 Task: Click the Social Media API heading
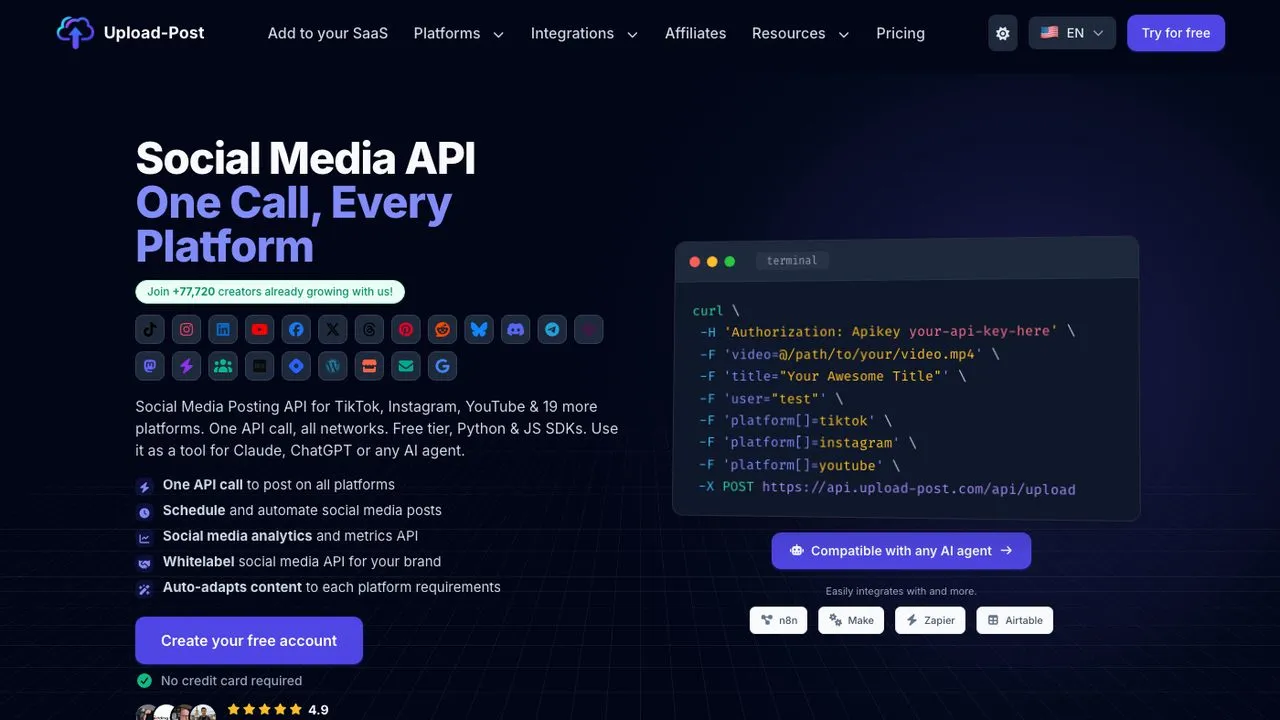tap(306, 158)
